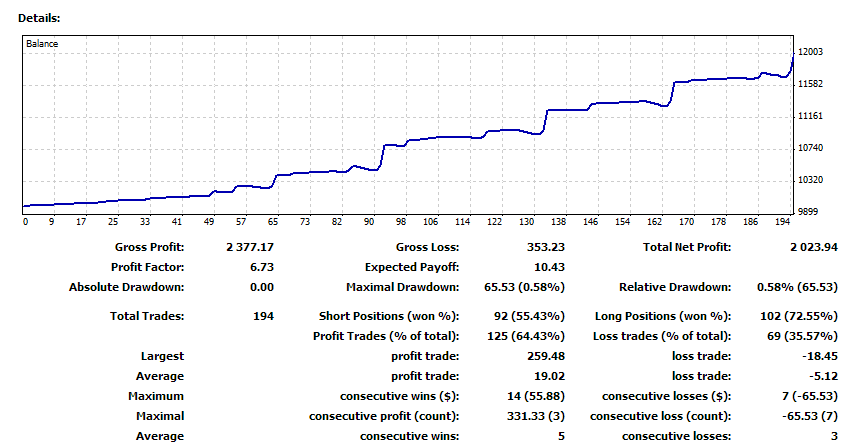
Task: Select the 162 mark on the horizontal axis
Action: (x=654, y=222)
